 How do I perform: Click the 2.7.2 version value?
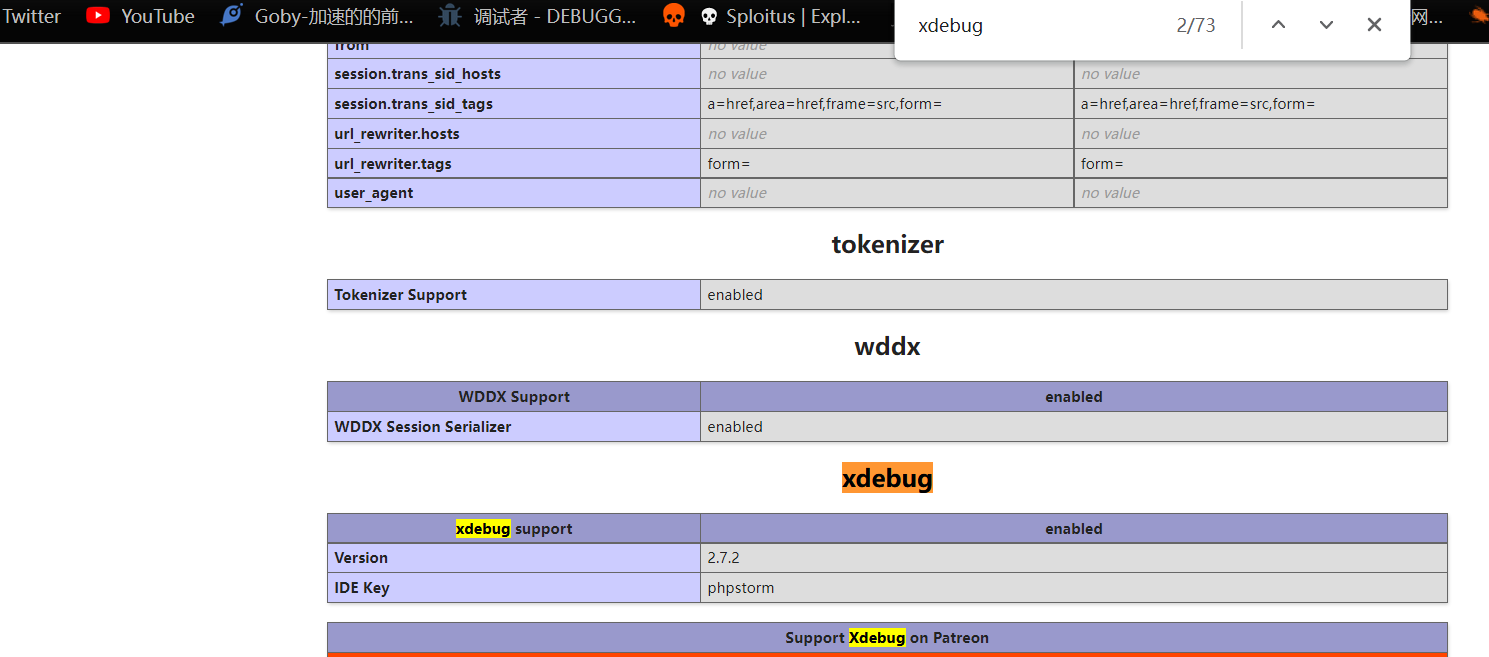click(723, 558)
